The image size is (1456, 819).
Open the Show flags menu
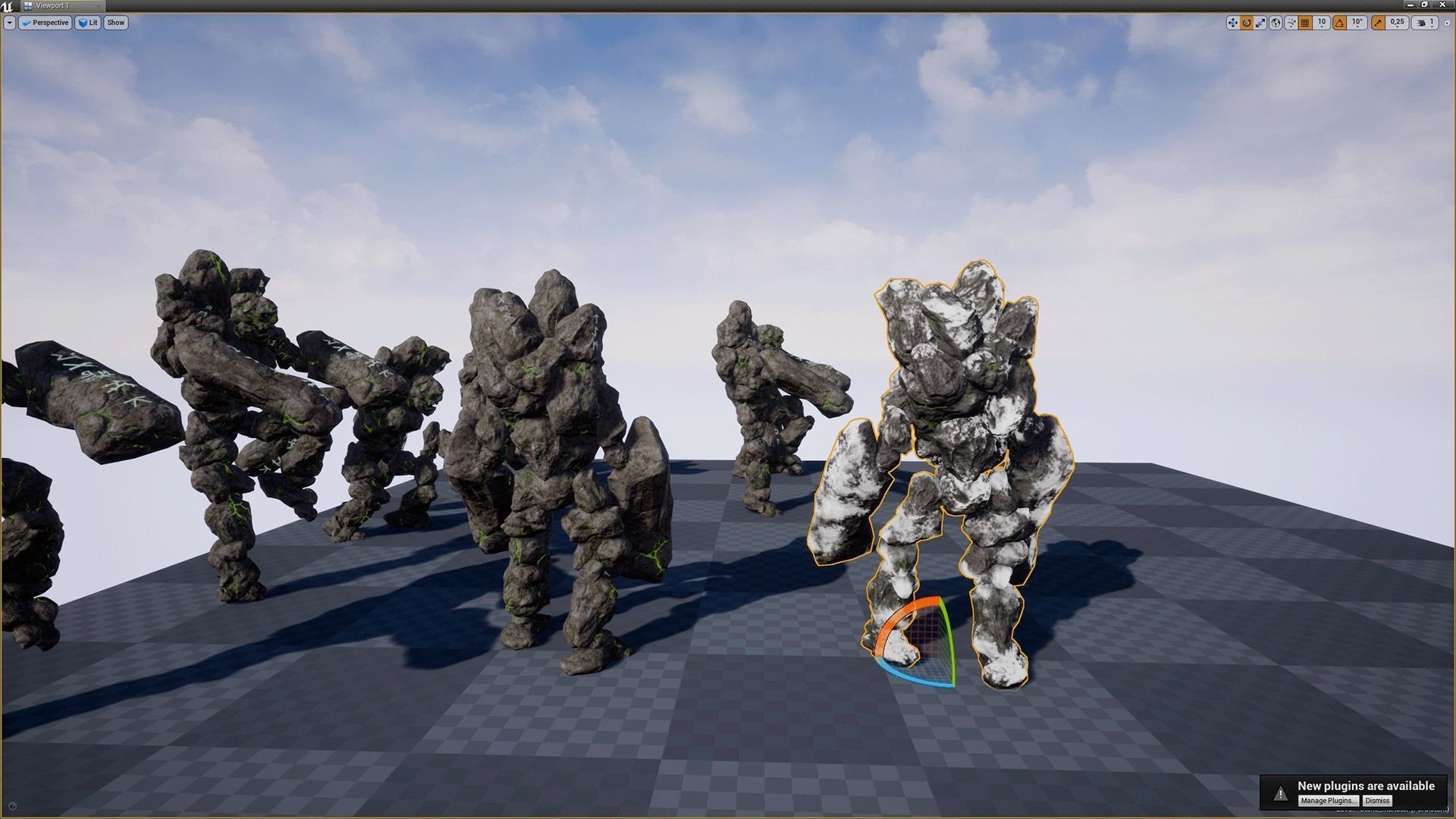[116, 23]
